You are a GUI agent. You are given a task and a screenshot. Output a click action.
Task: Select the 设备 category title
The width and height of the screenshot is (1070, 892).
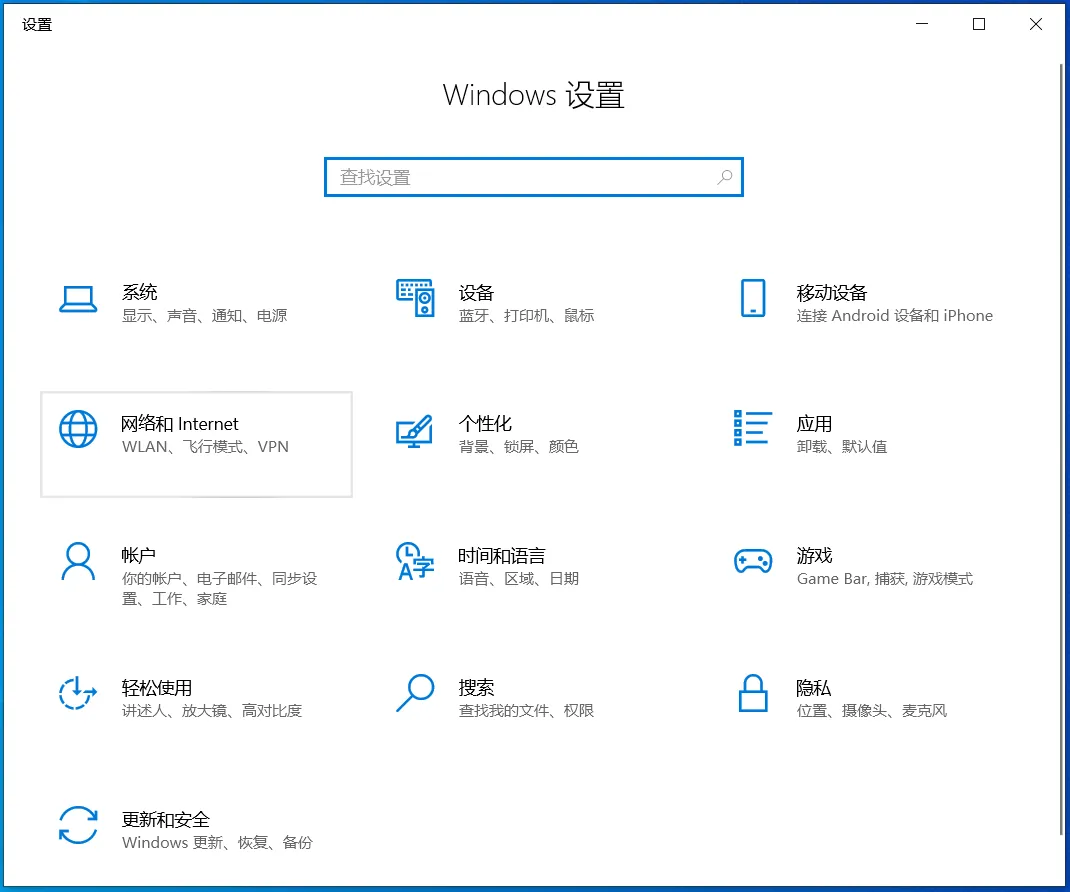point(476,293)
